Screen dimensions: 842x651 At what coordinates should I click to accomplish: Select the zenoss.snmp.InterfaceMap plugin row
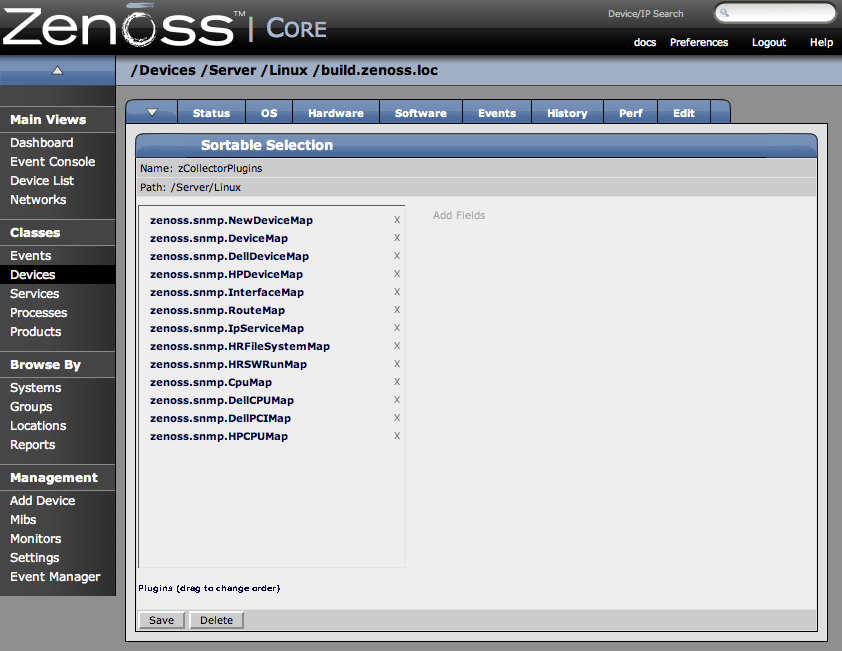(227, 292)
